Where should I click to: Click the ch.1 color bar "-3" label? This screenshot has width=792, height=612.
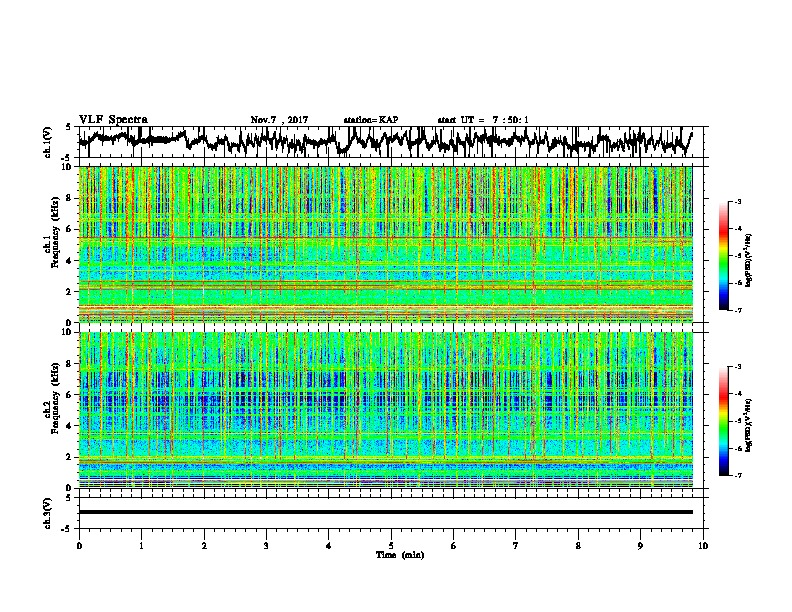click(x=737, y=202)
